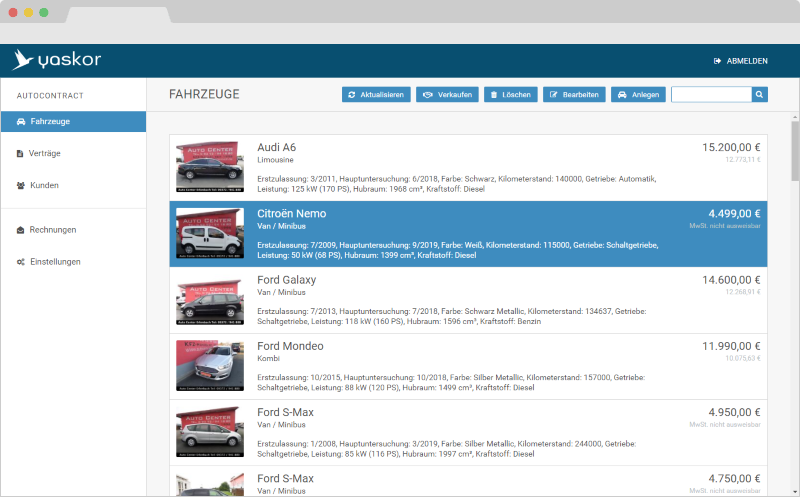Select the Citroën Nemo title
Viewport: 800px width, 497px height.
coord(291,213)
